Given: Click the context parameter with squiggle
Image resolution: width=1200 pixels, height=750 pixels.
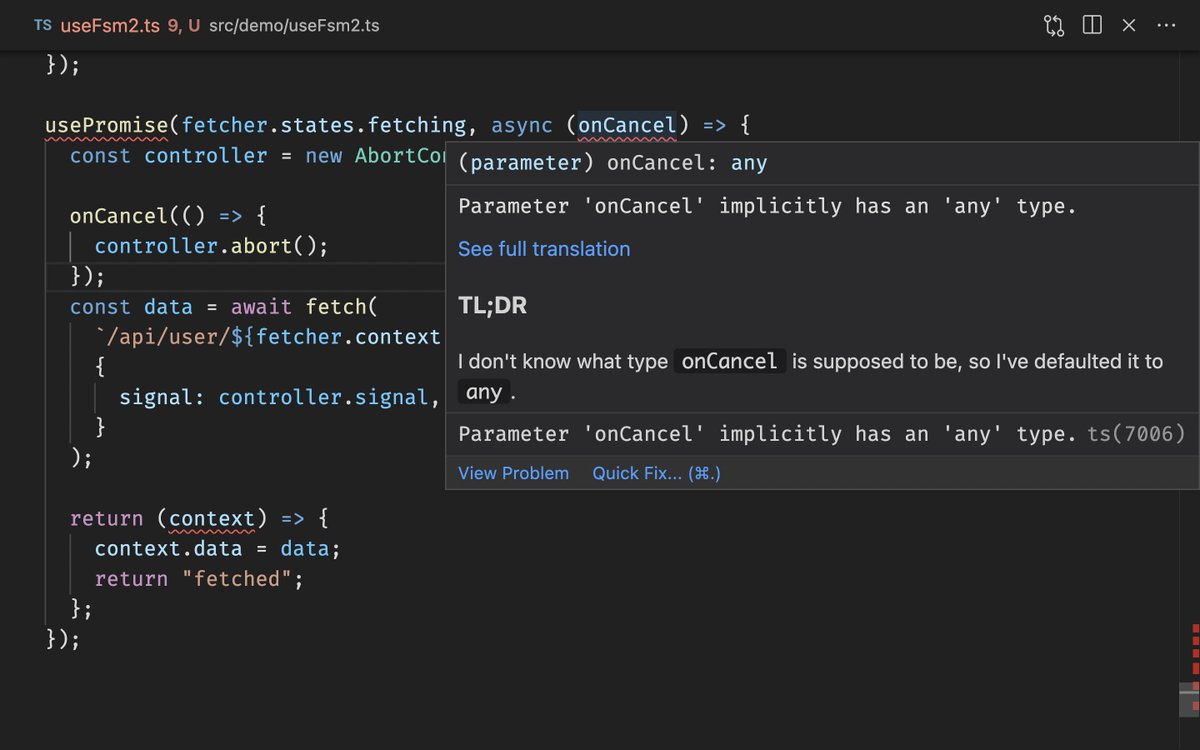Looking at the screenshot, I should tap(213, 518).
